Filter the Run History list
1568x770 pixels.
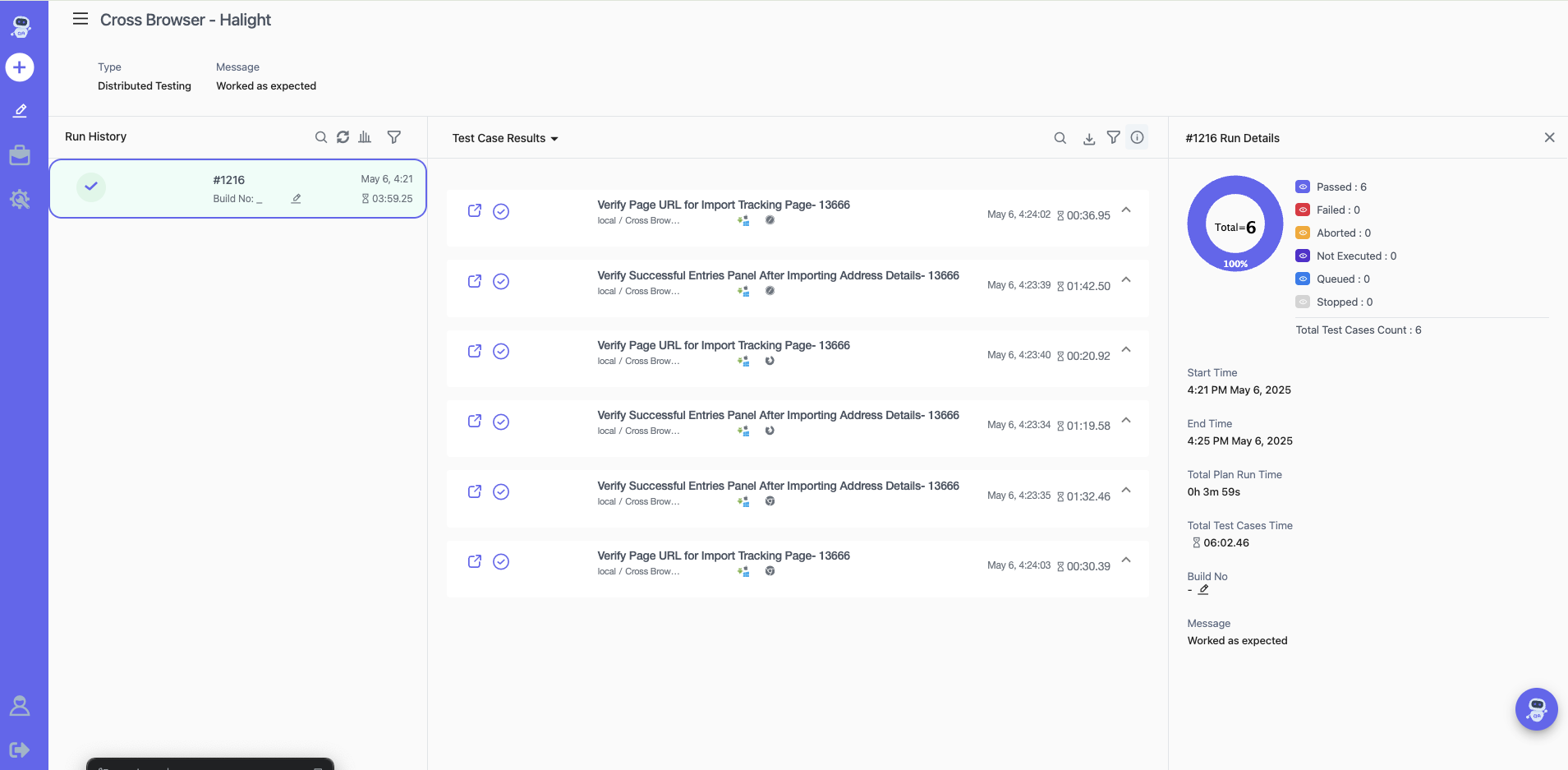tap(394, 137)
